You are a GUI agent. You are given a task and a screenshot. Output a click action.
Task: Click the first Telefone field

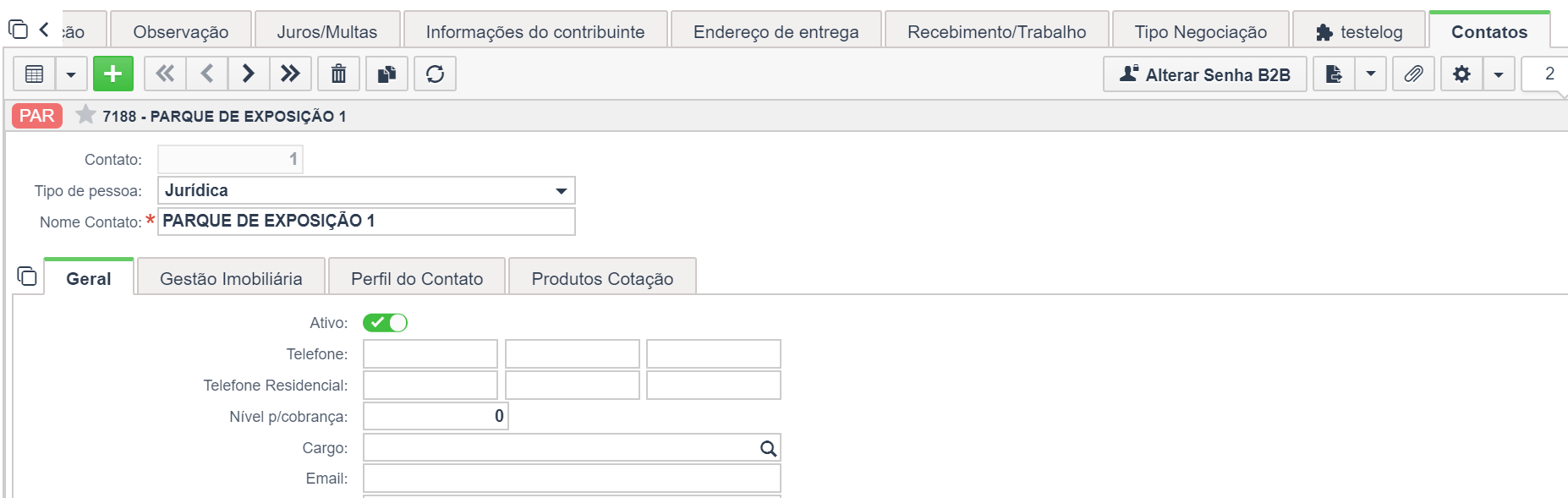430,354
